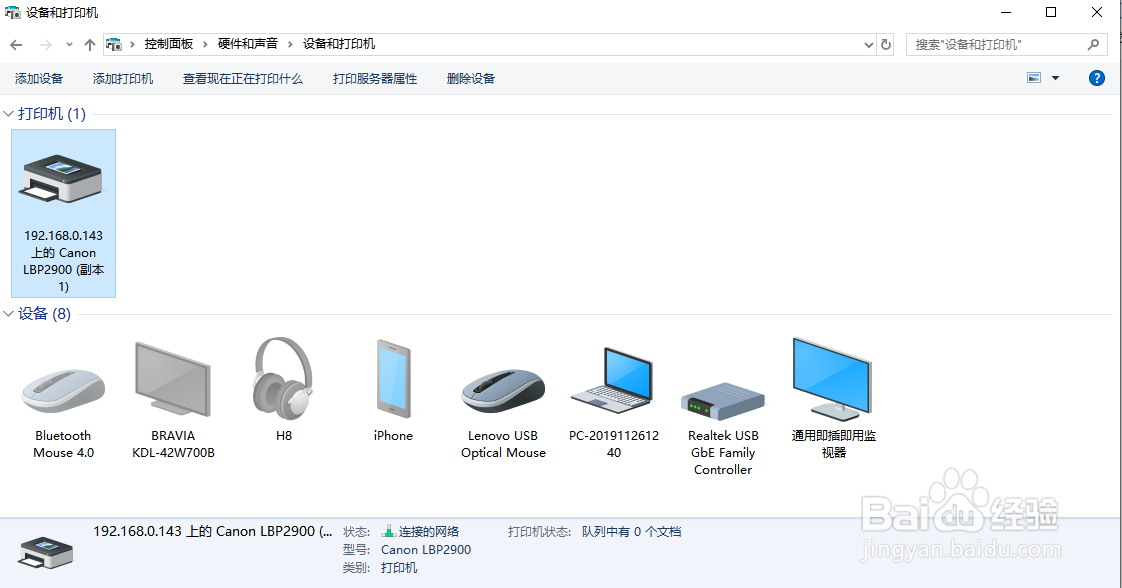Go up one level with Up arrow

click(89, 44)
